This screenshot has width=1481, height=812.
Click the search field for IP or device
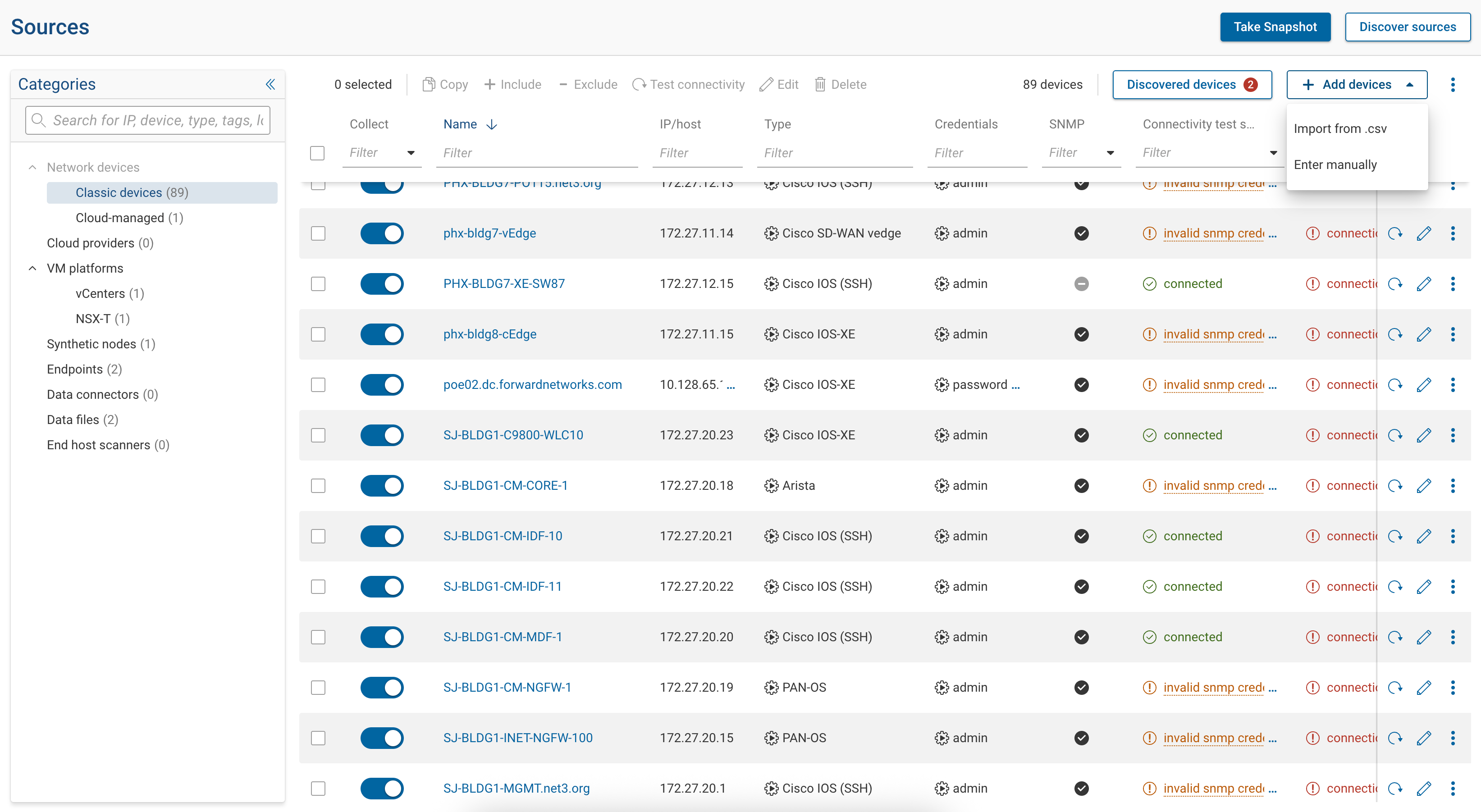147,120
